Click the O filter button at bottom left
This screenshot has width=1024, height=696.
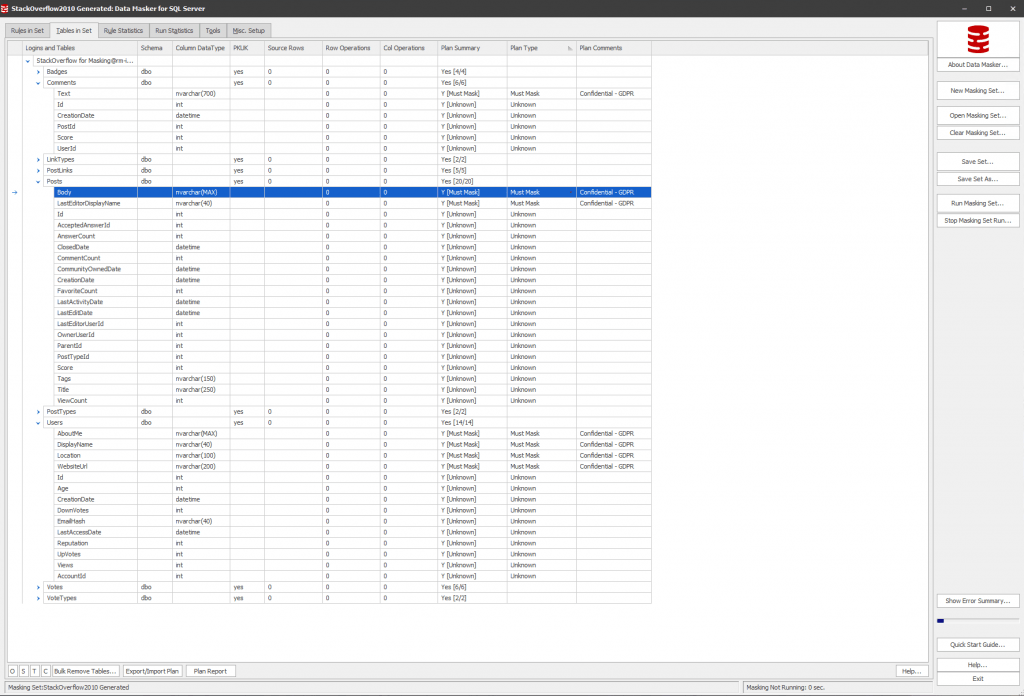click(12, 671)
